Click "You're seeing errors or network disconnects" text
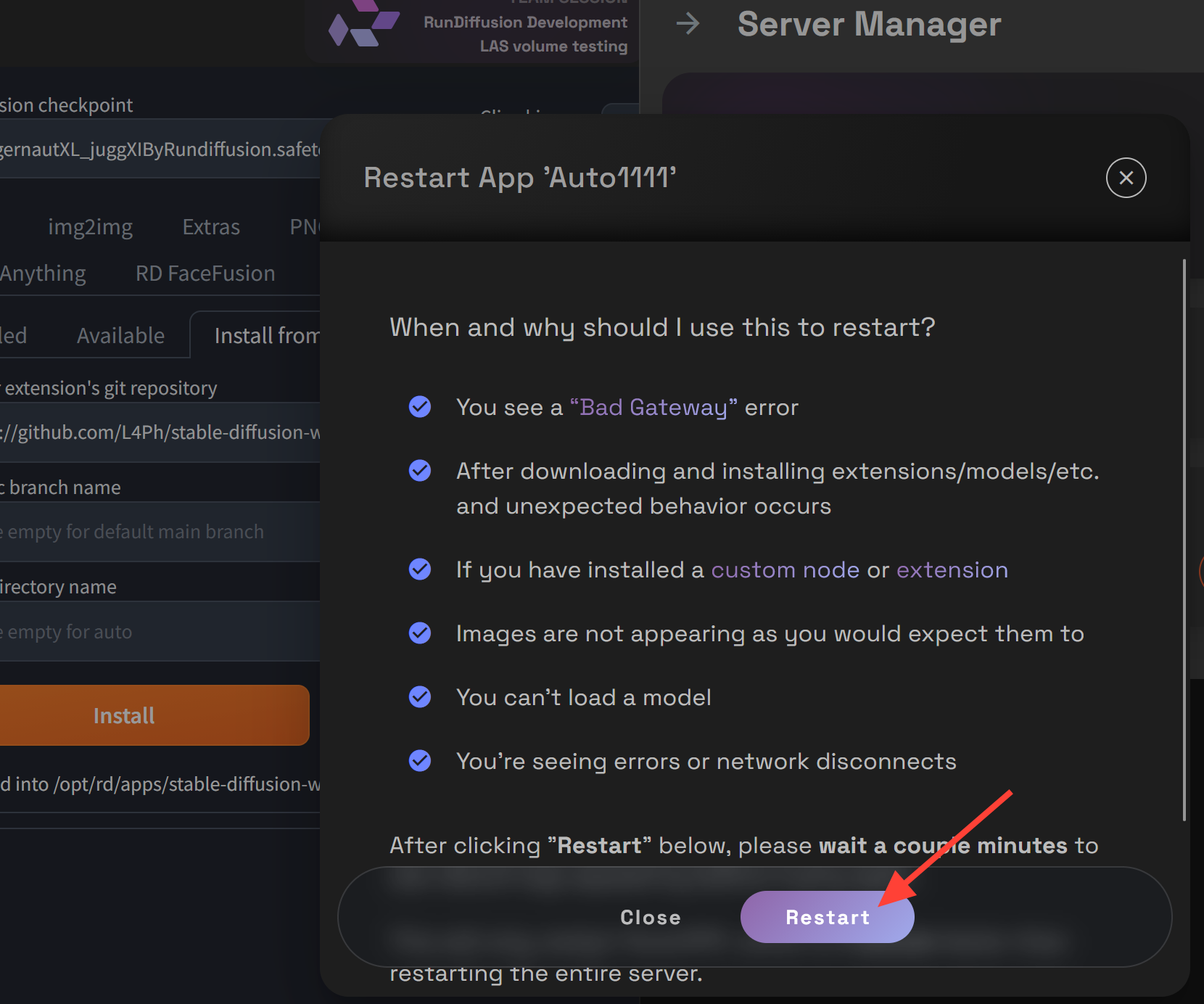 706,761
